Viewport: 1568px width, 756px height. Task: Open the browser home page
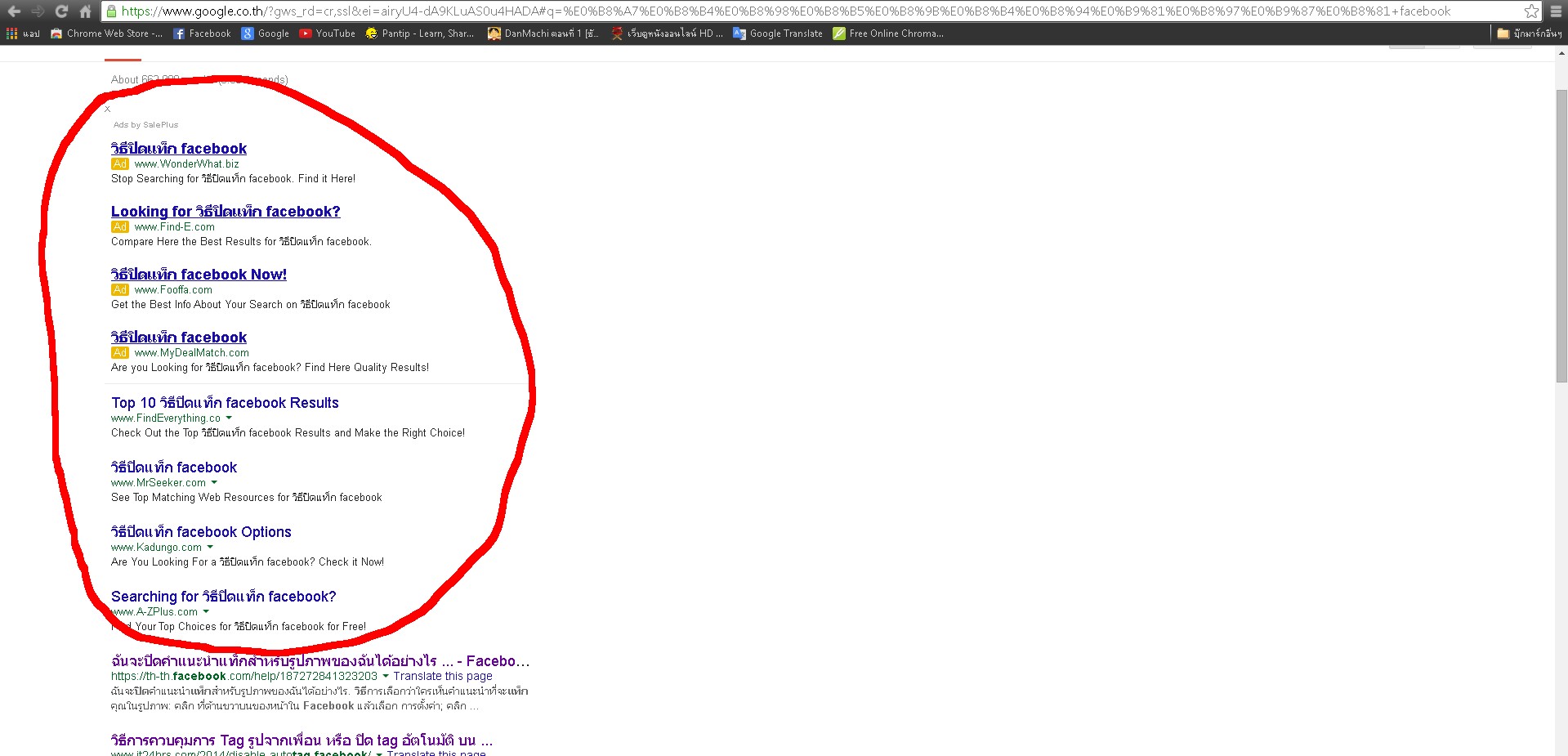tap(85, 11)
